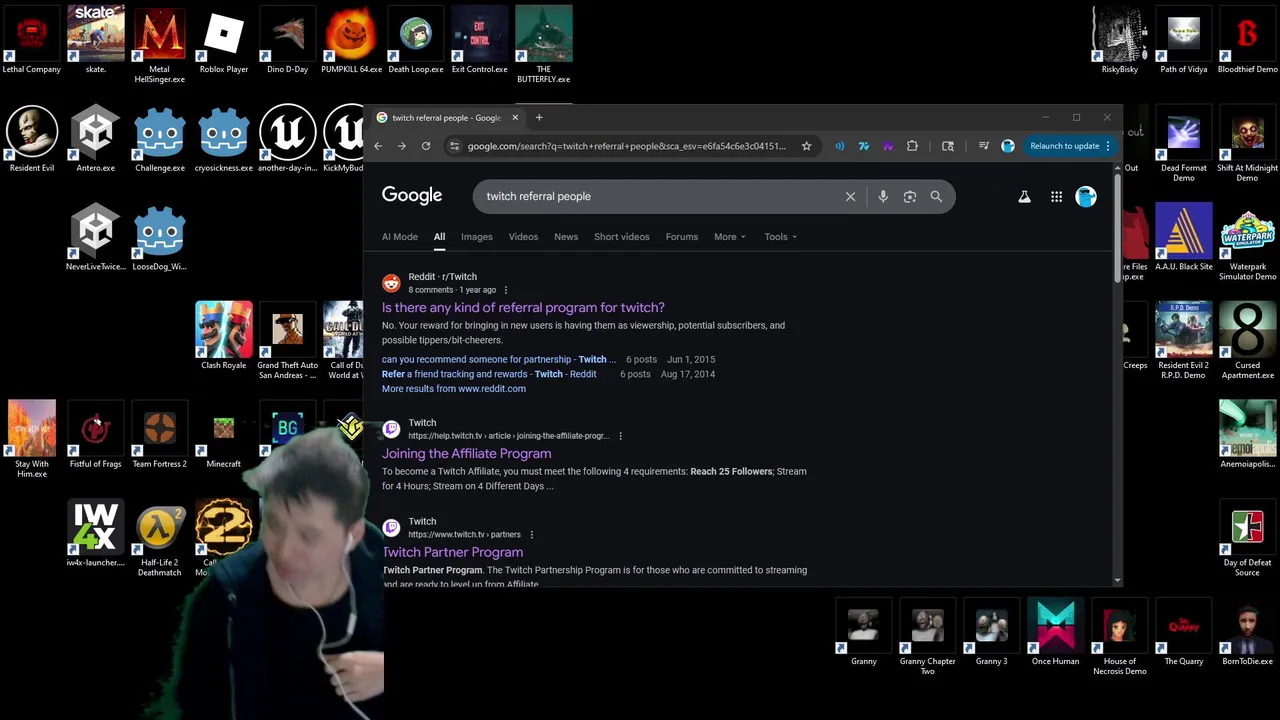Launch Antero.exe Unity shortcut
Viewport: 1280px width, 720px height.
click(96, 138)
